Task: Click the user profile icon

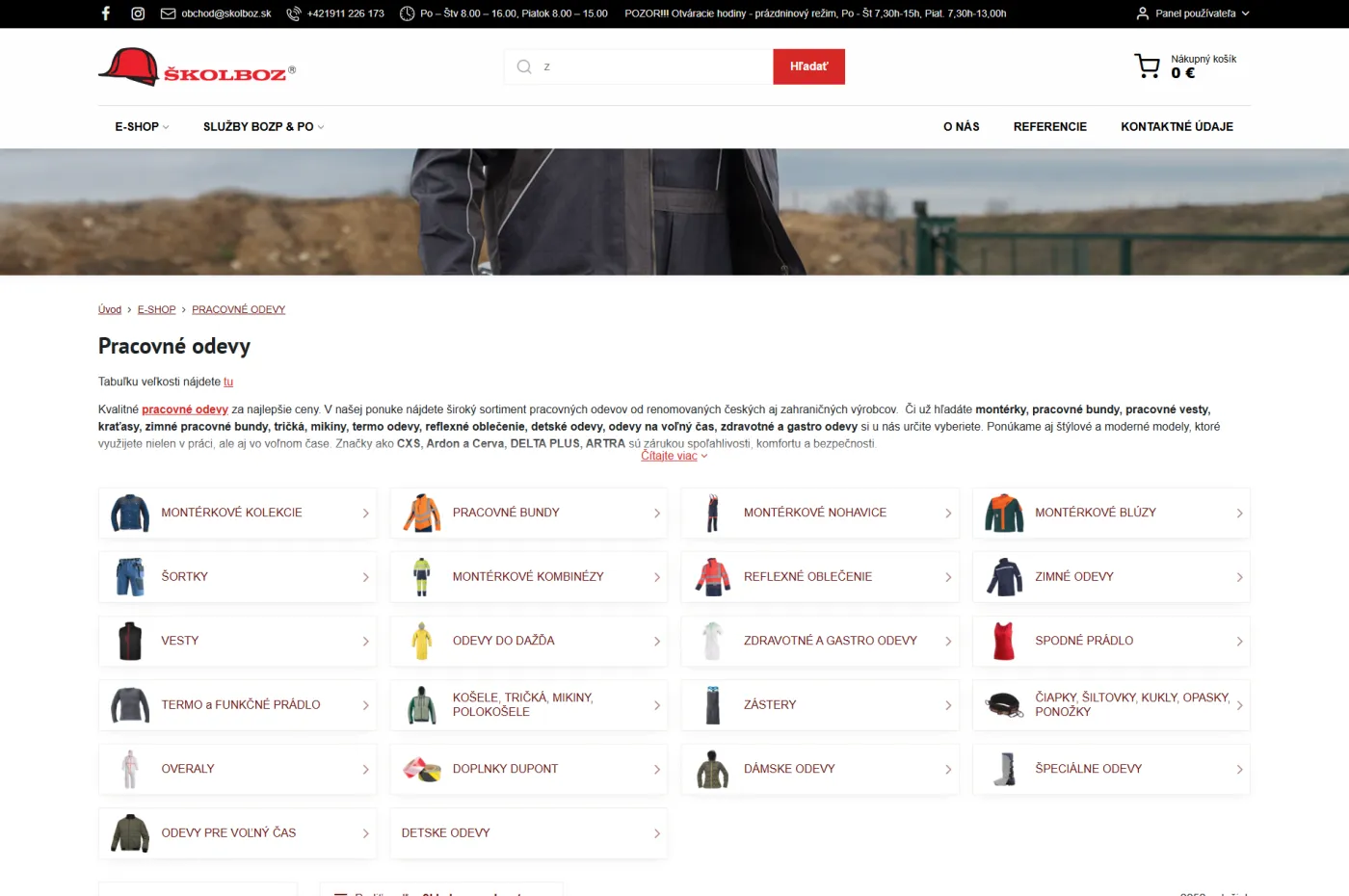Action: (1143, 13)
